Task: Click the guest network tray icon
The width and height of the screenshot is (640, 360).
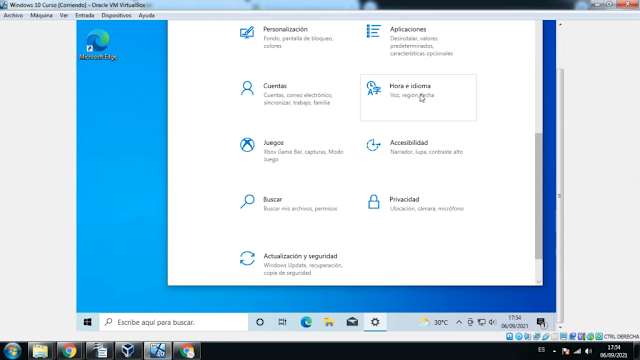Action: pyautogui.click(x=482, y=322)
